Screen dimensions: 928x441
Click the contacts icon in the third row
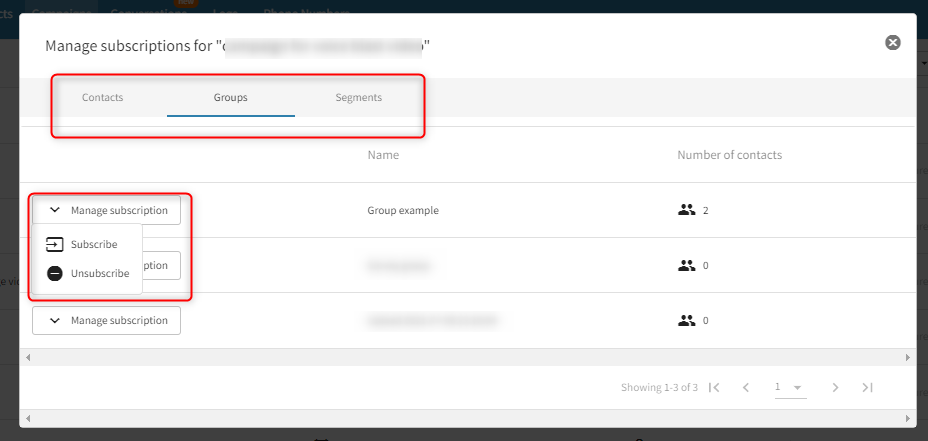tap(686, 321)
